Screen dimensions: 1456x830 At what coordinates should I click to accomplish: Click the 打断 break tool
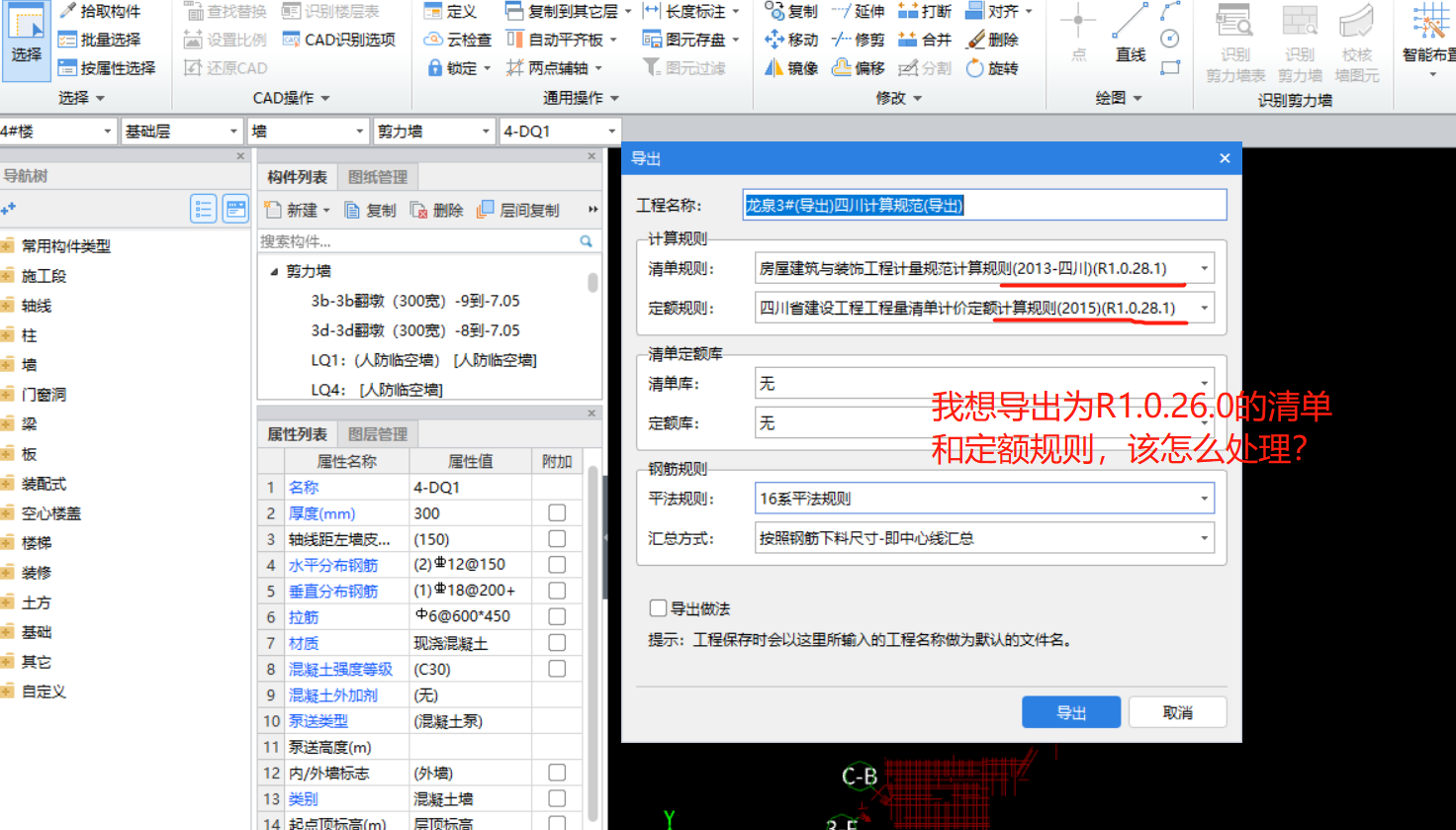pos(925,11)
